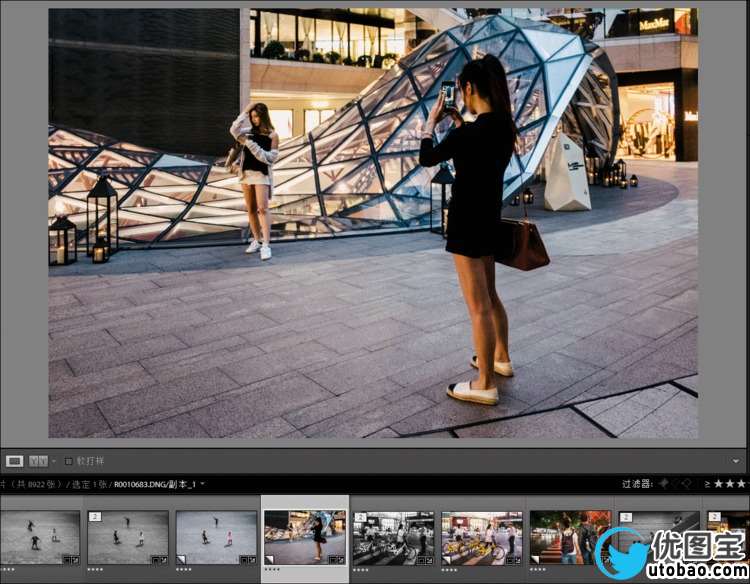Switch to Loupe view button
750x584 pixels.
click(x=14, y=461)
